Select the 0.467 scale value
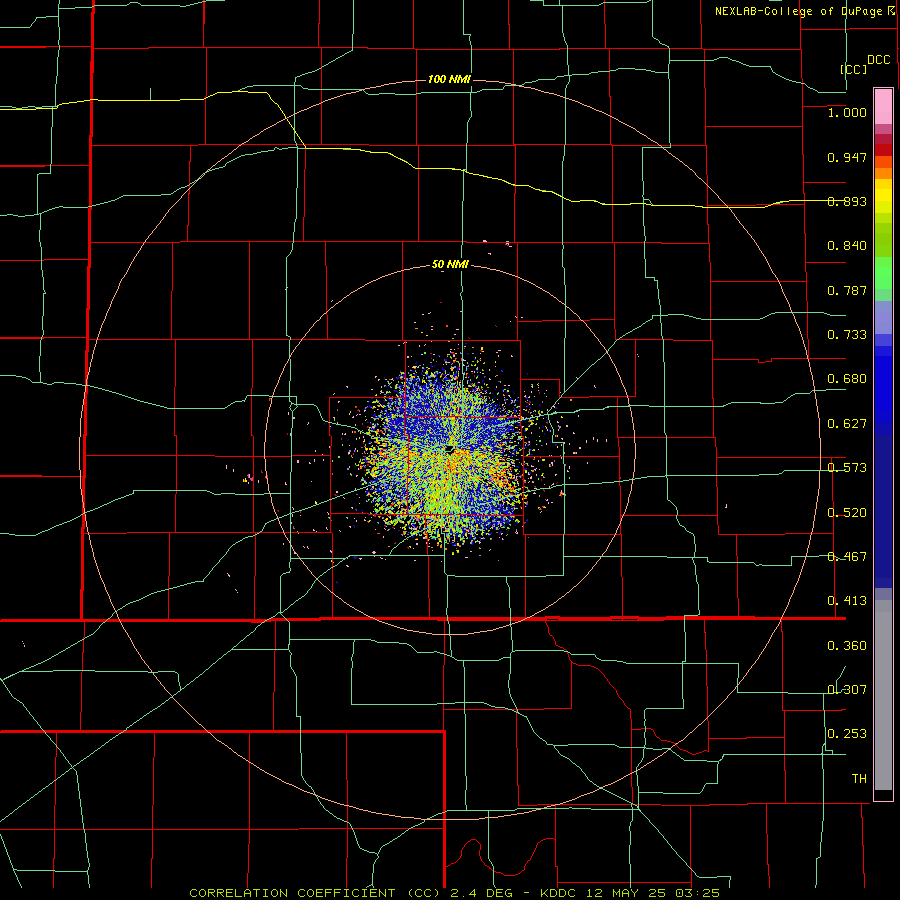Screen dimensions: 900x900 (847, 557)
